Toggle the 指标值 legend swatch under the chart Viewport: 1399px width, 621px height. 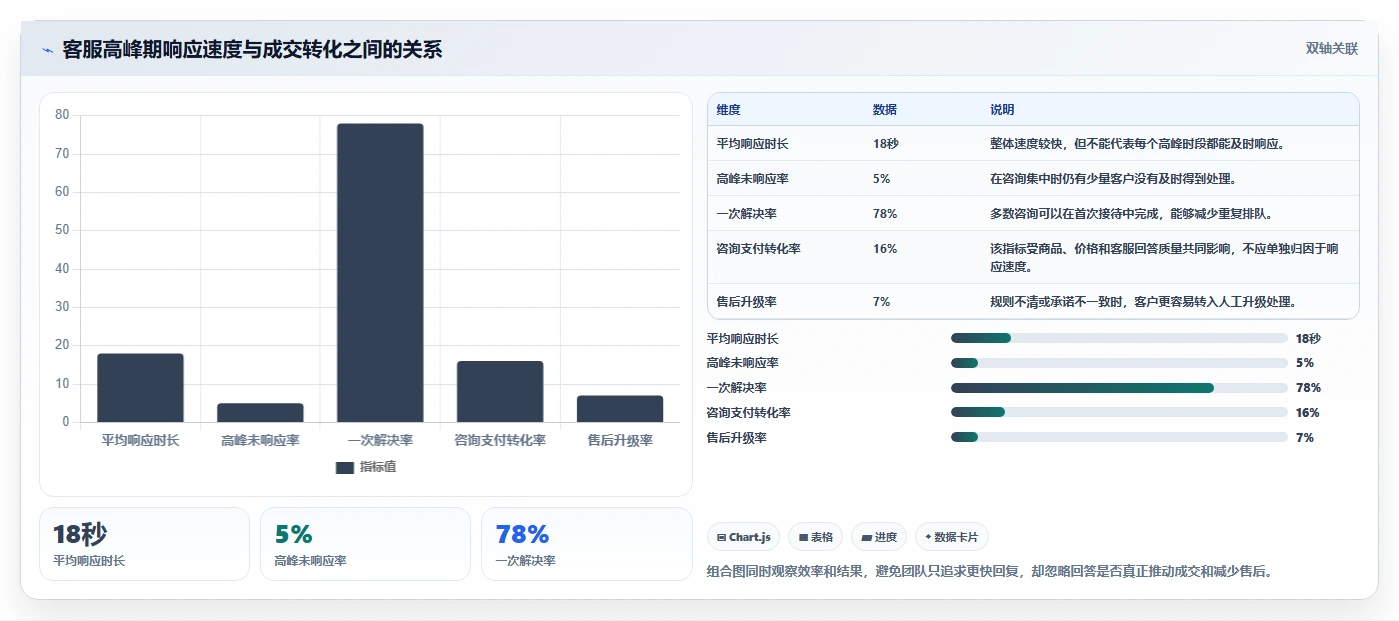(x=345, y=468)
